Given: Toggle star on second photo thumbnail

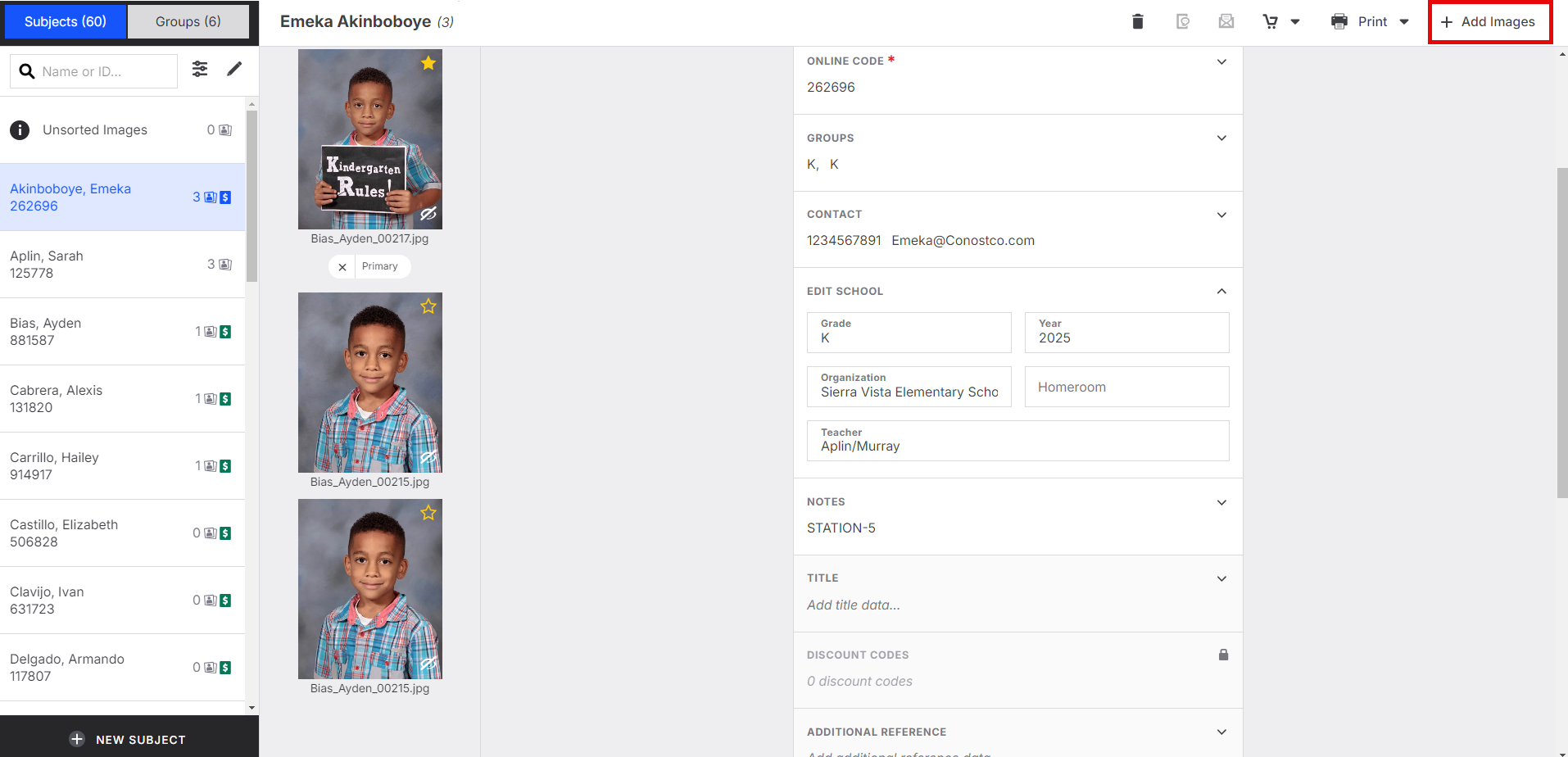Looking at the screenshot, I should (428, 306).
